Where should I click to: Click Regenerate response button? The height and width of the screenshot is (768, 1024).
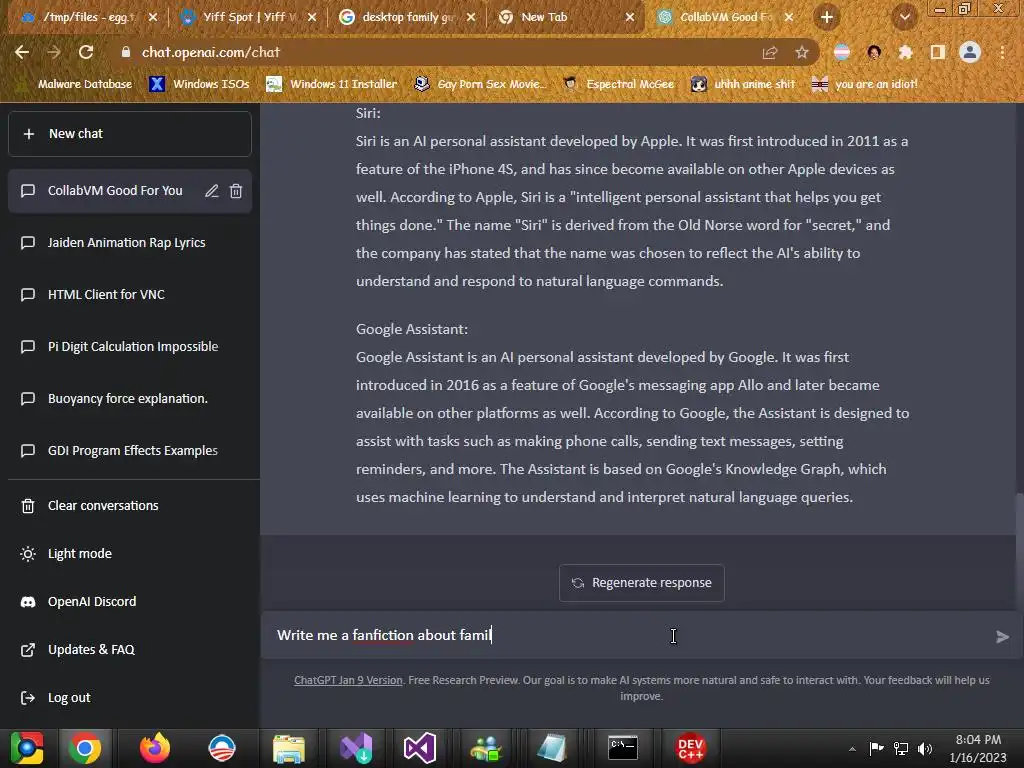pos(641,583)
